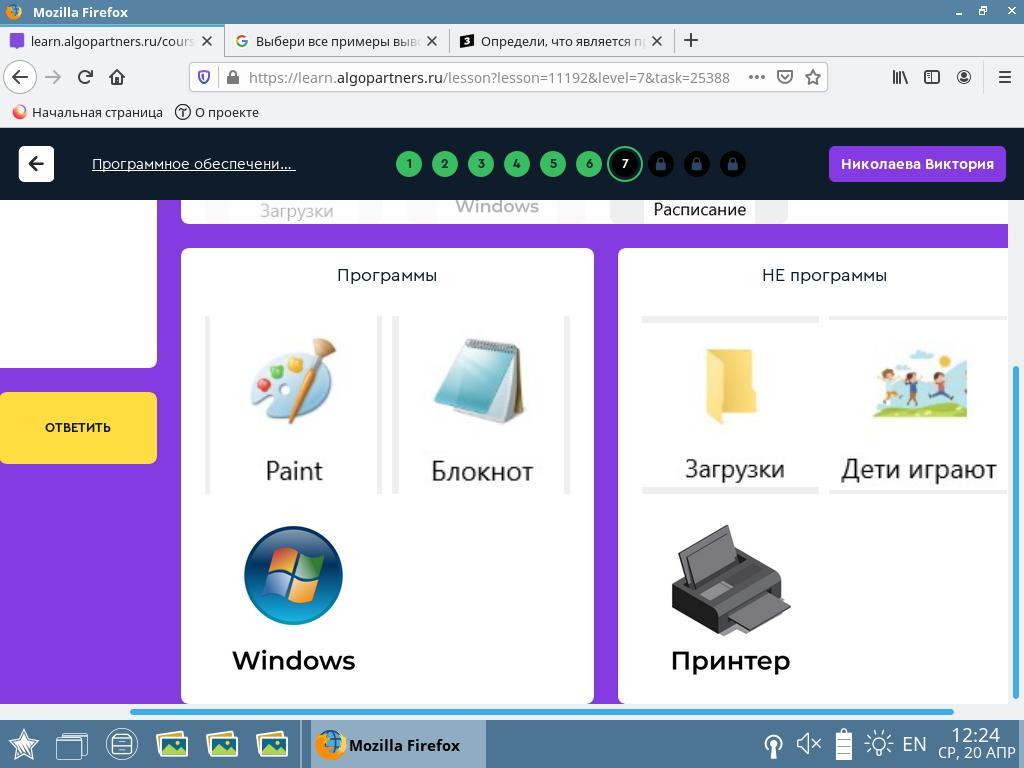
Task: Open the file manager from the taskbar
Action: pos(122,744)
